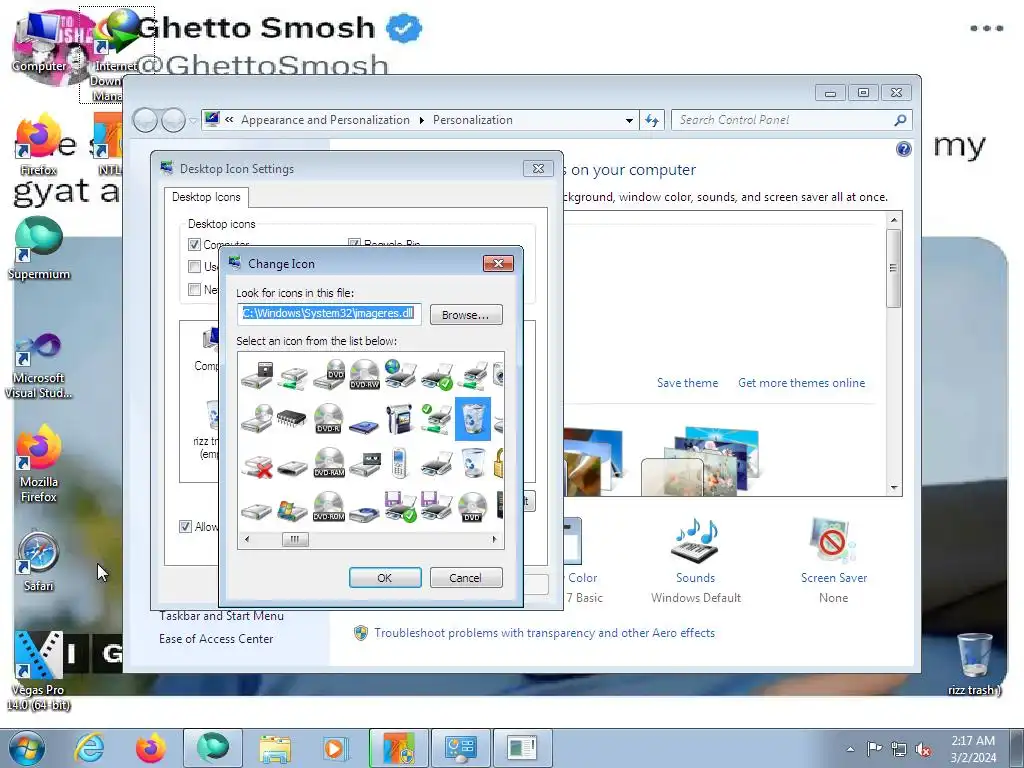Viewport: 1024px width, 768px height.
Task: Click the icon list scroll left arrow
Action: pos(247,539)
